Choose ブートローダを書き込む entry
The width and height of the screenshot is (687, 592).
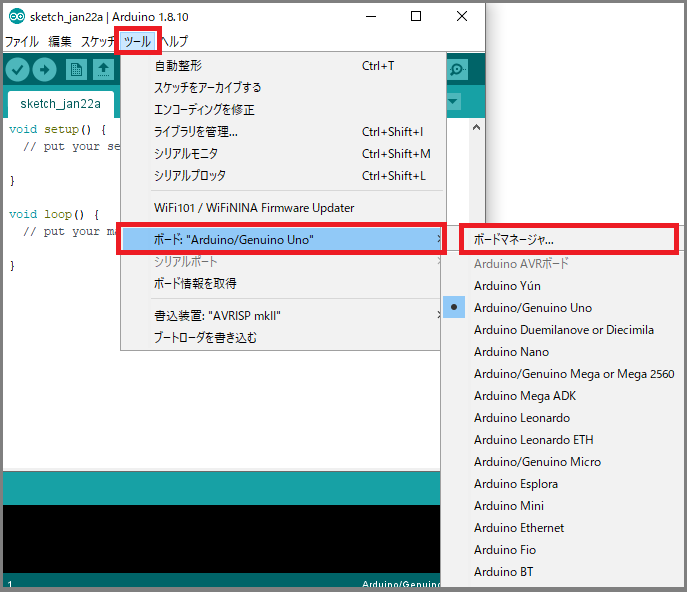280,337
